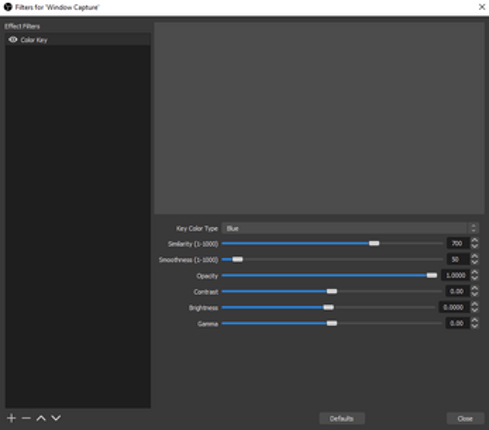The height and width of the screenshot is (430, 489).
Task: Select the Color Key filter row
Action: click(x=78, y=40)
